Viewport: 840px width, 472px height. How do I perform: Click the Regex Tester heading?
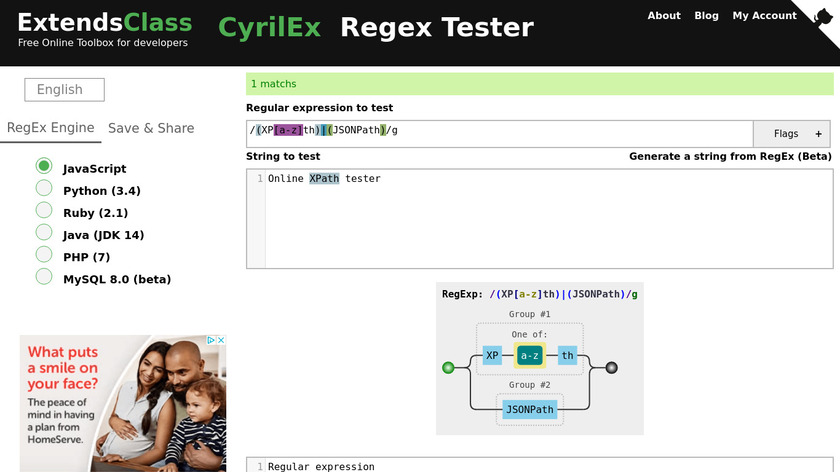(437, 27)
